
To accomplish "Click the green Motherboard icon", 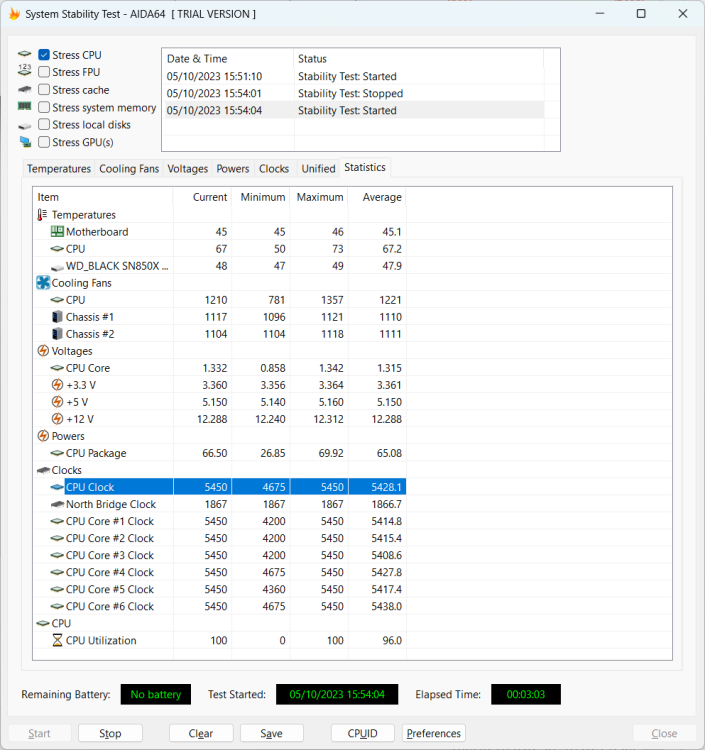I will coord(57,232).
